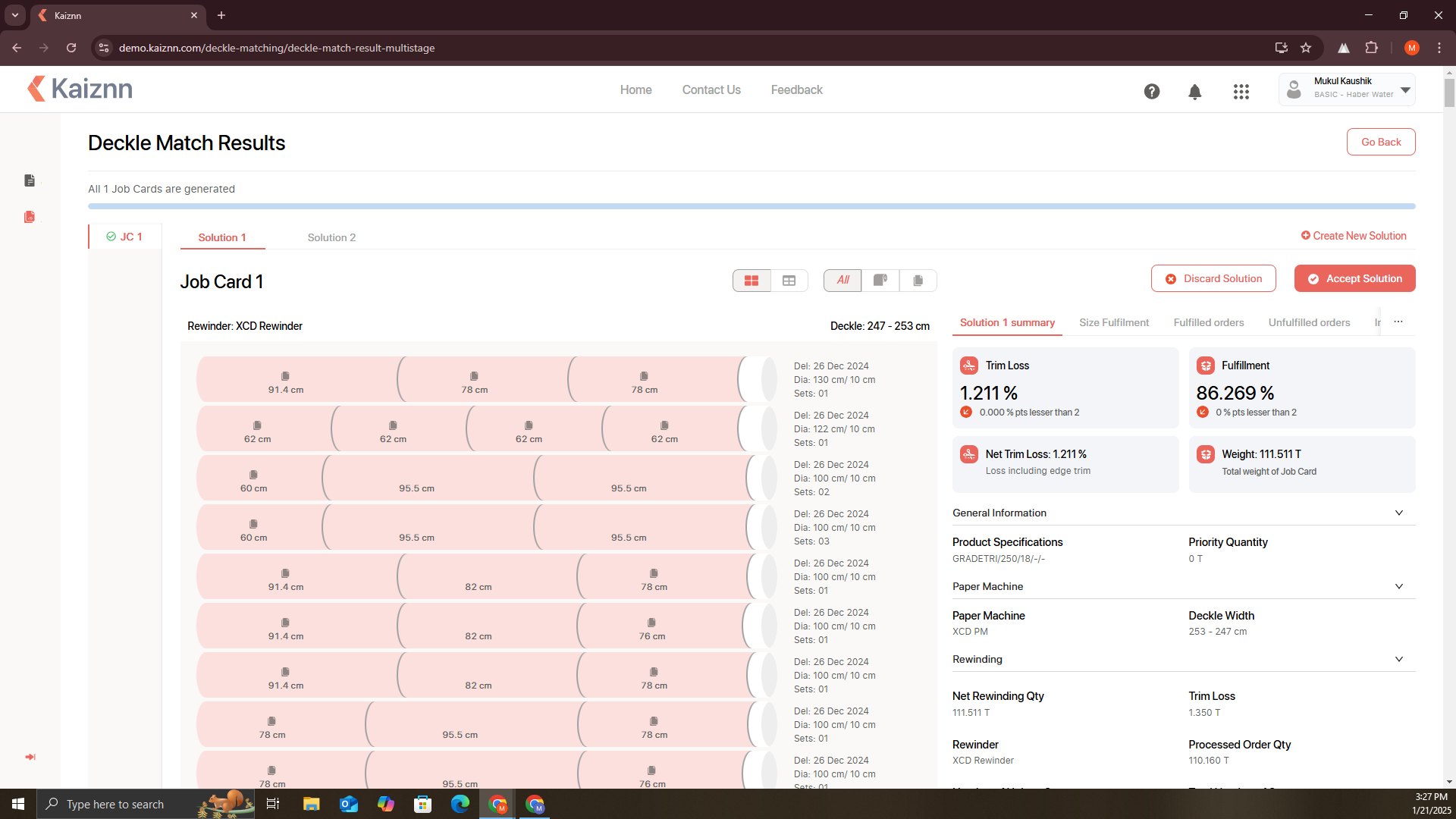Switch to the Solution 2 tab
1456x819 pixels.
(x=331, y=237)
